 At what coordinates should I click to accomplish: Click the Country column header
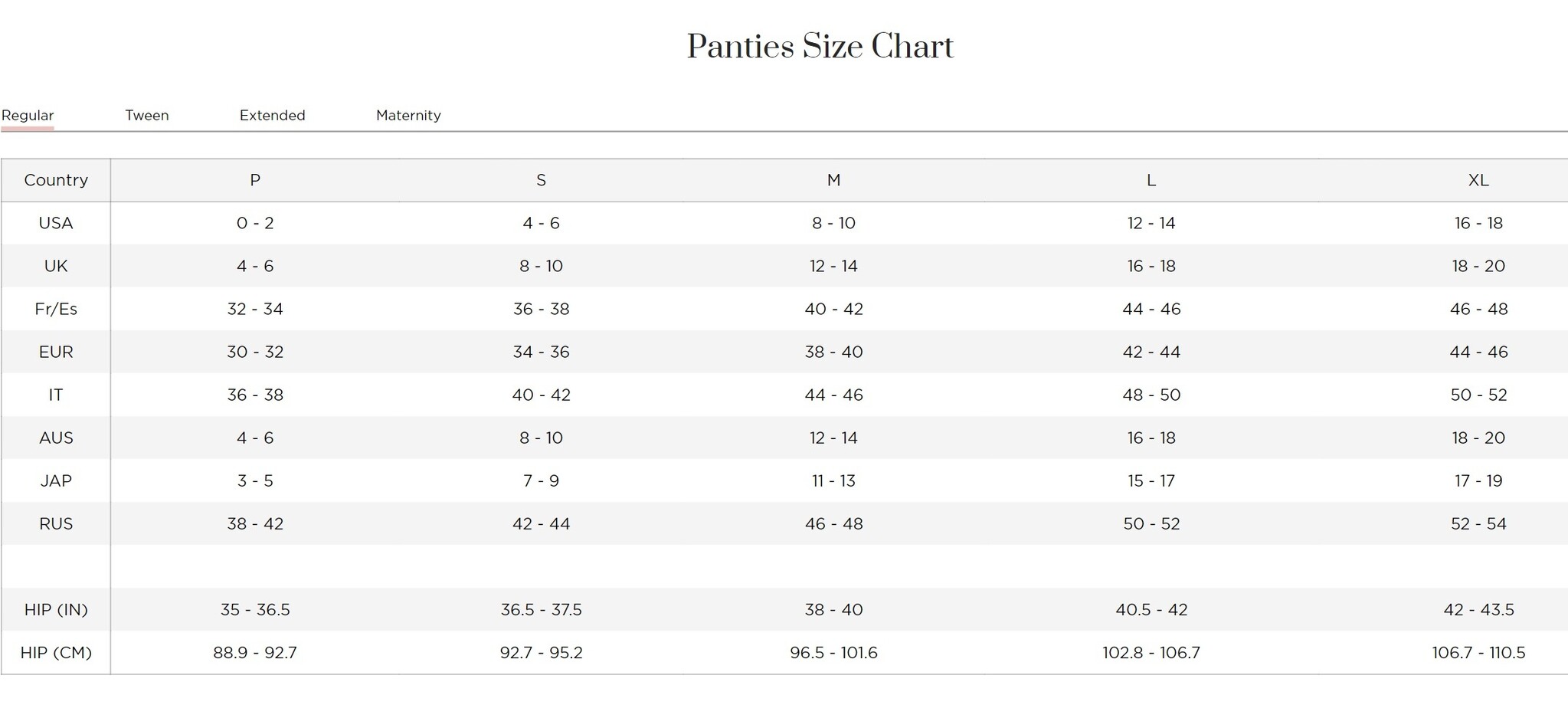[56, 180]
